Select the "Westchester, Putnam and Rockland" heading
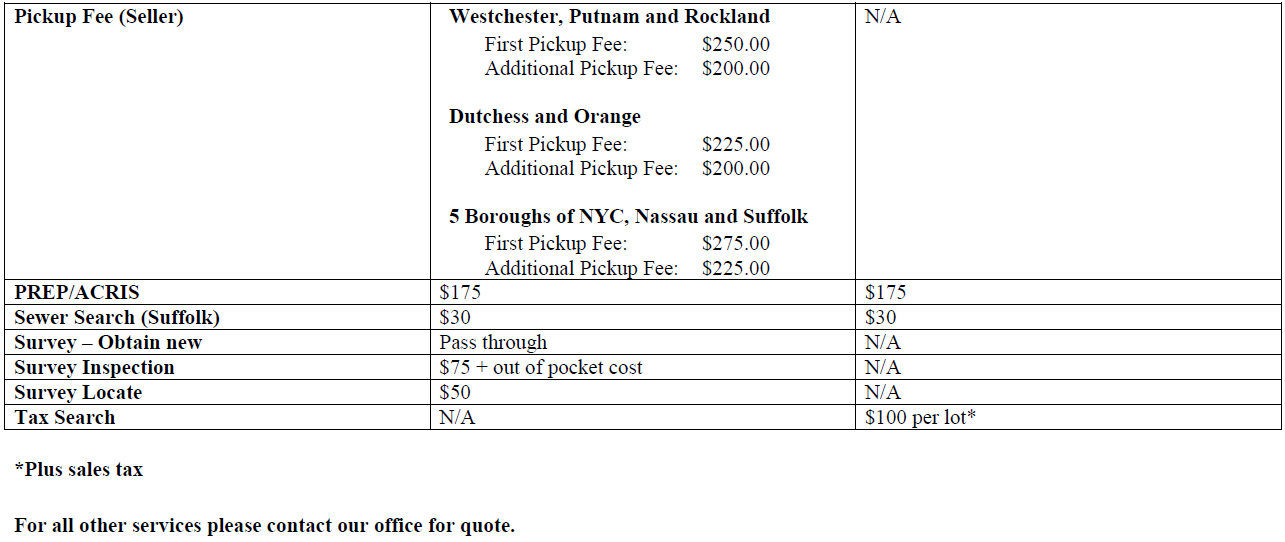 pos(609,17)
